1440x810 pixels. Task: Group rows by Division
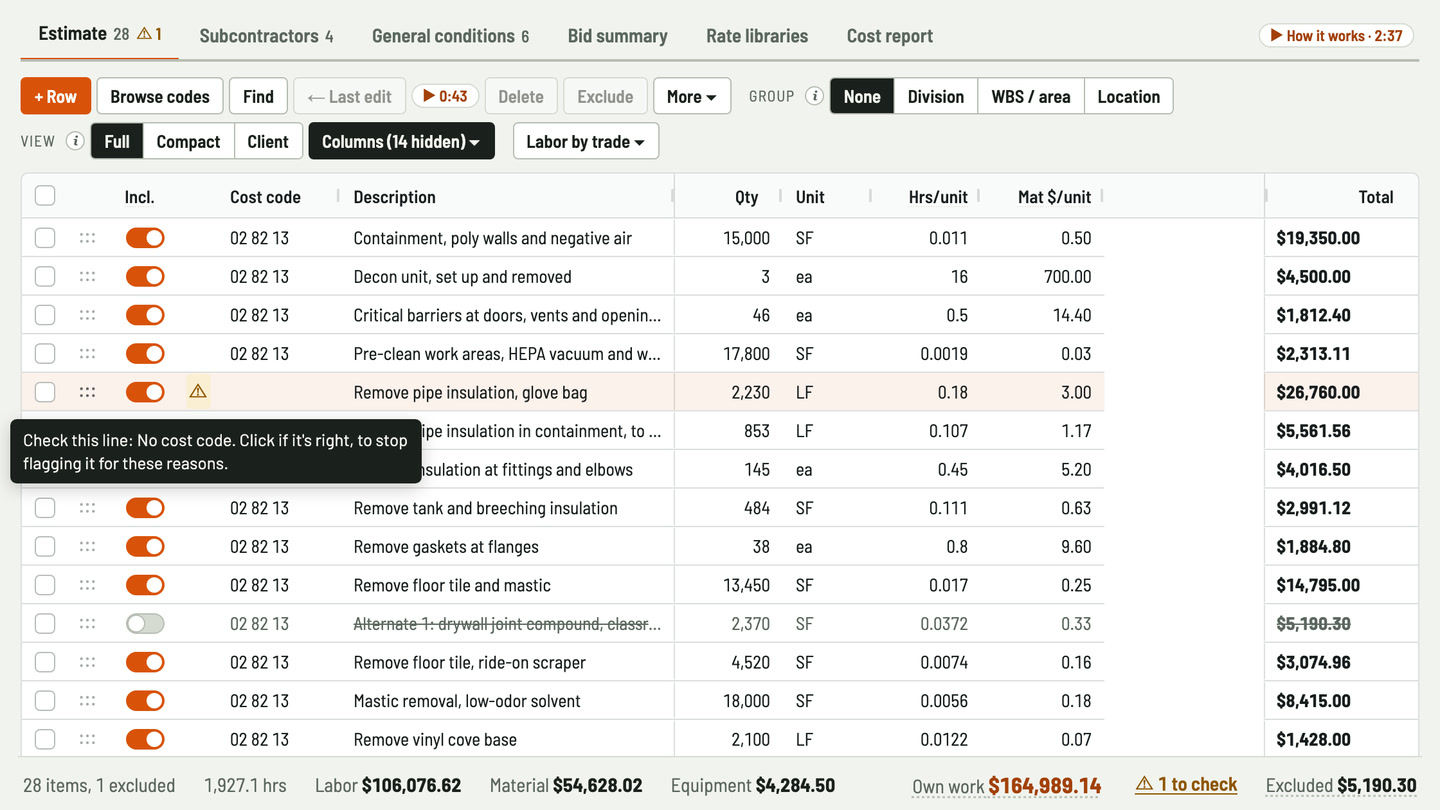click(936, 96)
